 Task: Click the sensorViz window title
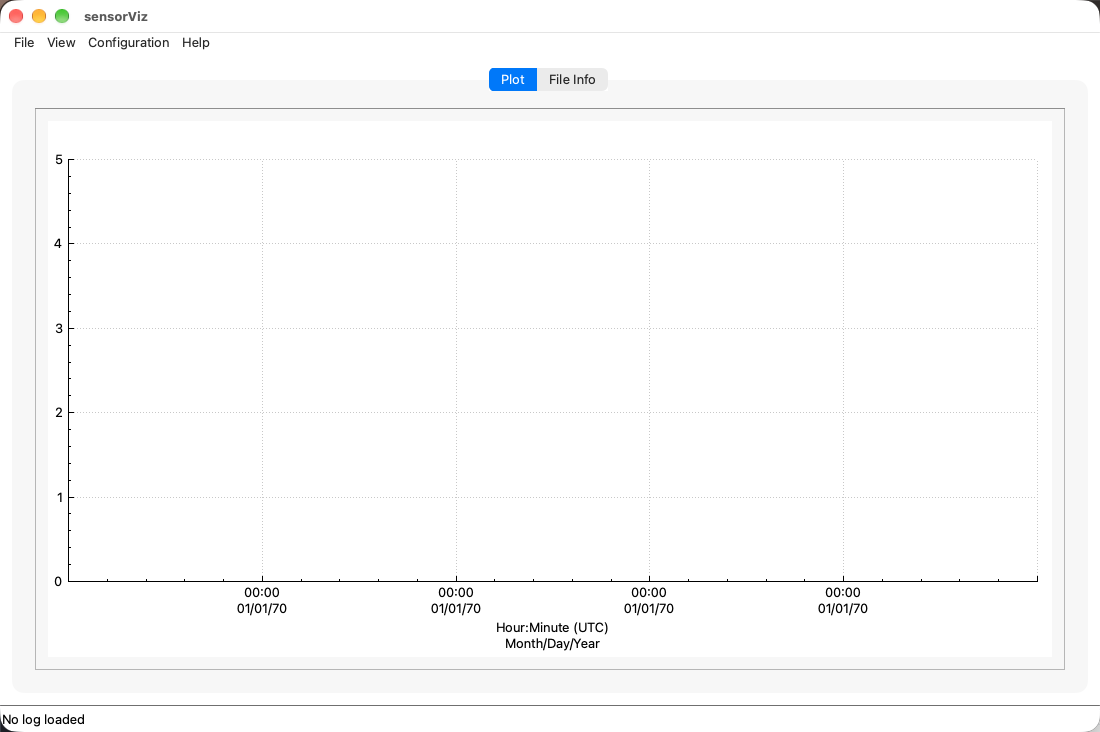pyautogui.click(x=116, y=16)
